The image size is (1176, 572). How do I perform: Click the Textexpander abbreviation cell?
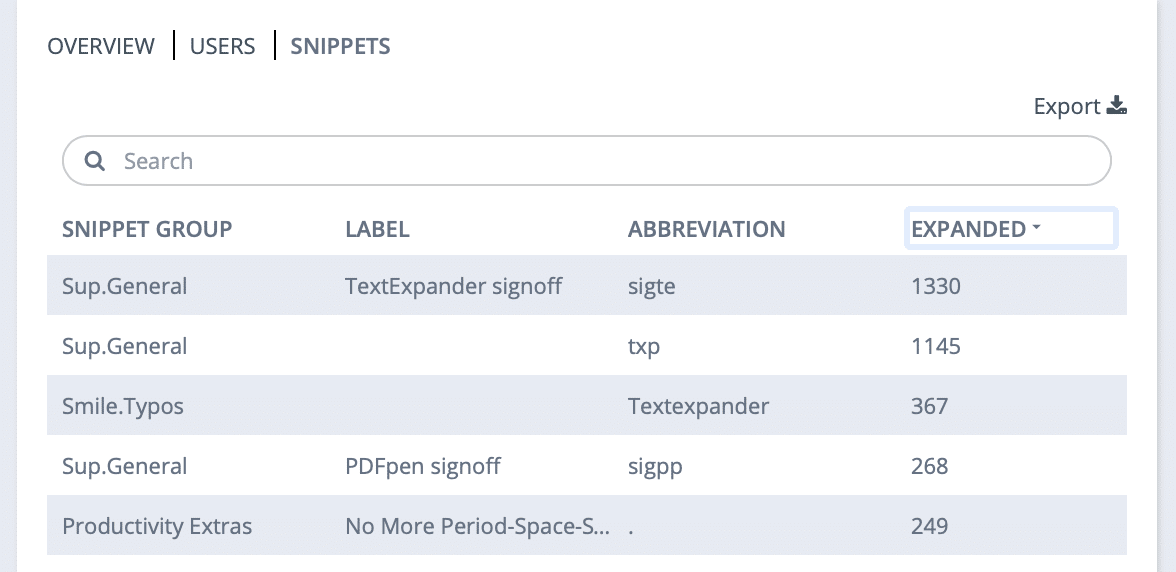pyautogui.click(x=698, y=406)
